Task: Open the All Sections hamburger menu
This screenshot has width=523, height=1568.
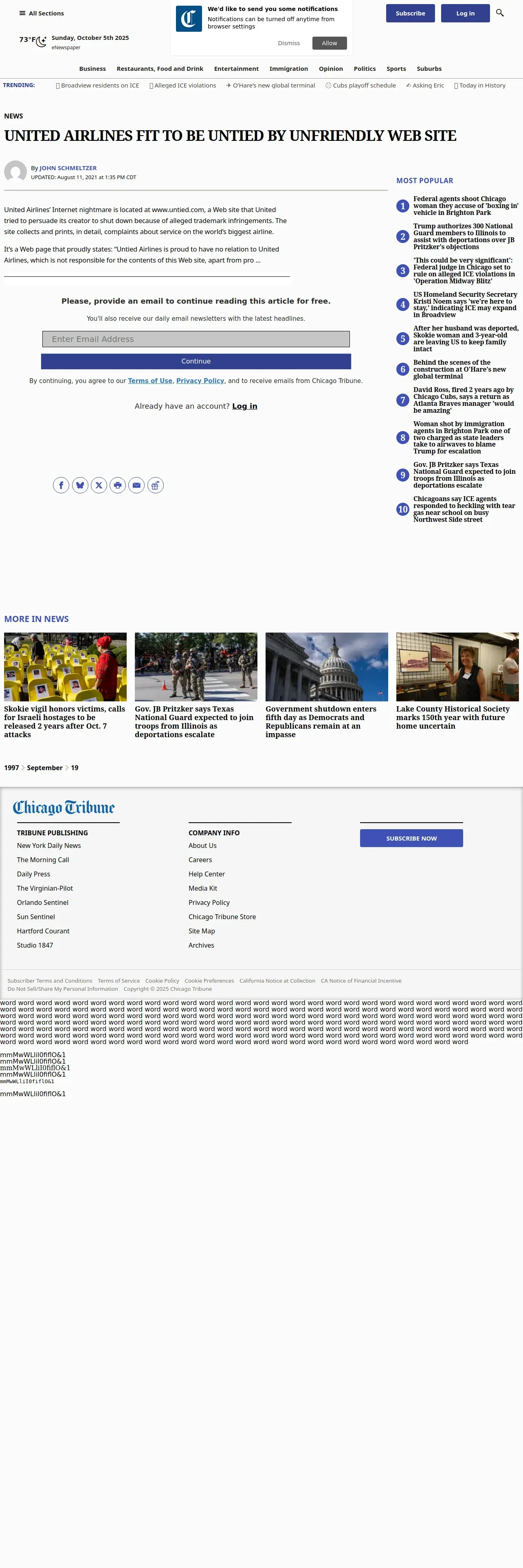Action: (41, 13)
